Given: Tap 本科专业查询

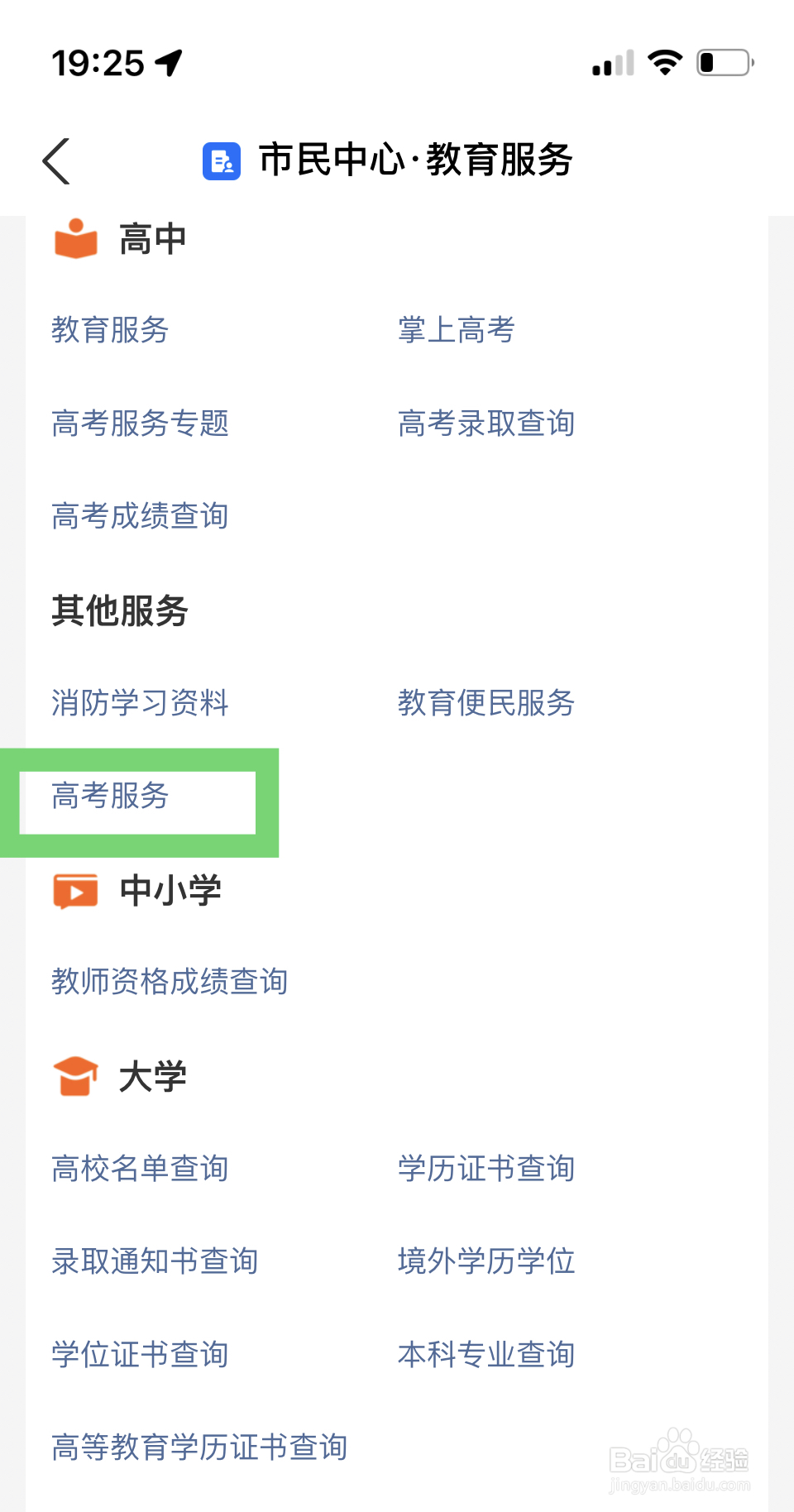Looking at the screenshot, I should click(x=485, y=1355).
